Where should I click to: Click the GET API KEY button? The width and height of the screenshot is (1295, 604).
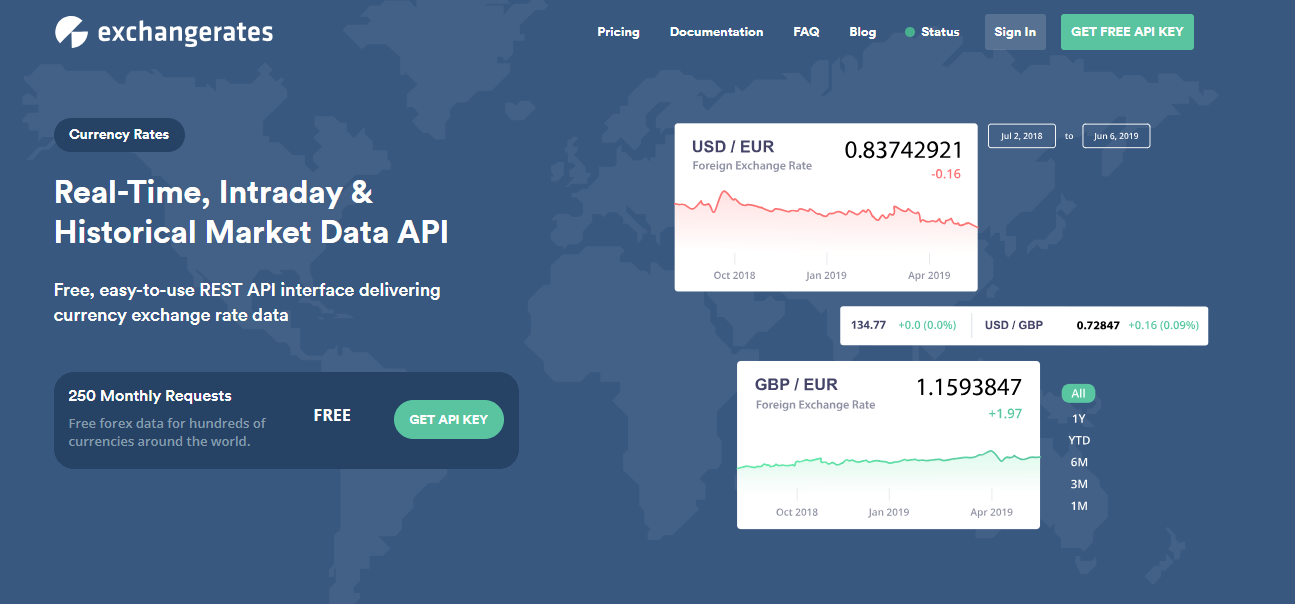pyautogui.click(x=448, y=419)
